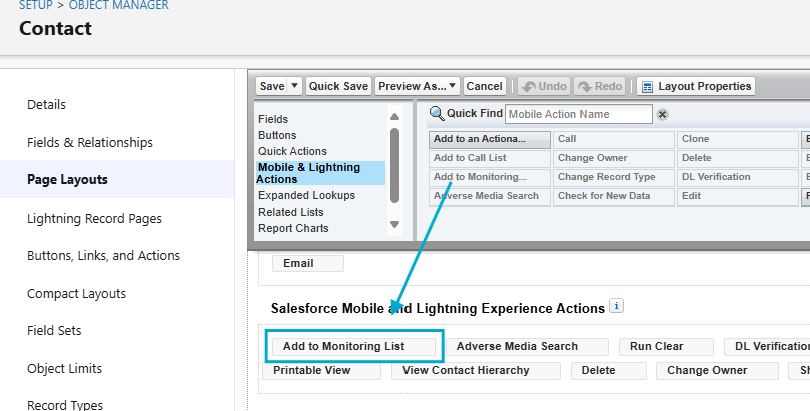Click the Layout Properties icon
The image size is (810, 411).
pyautogui.click(x=647, y=87)
